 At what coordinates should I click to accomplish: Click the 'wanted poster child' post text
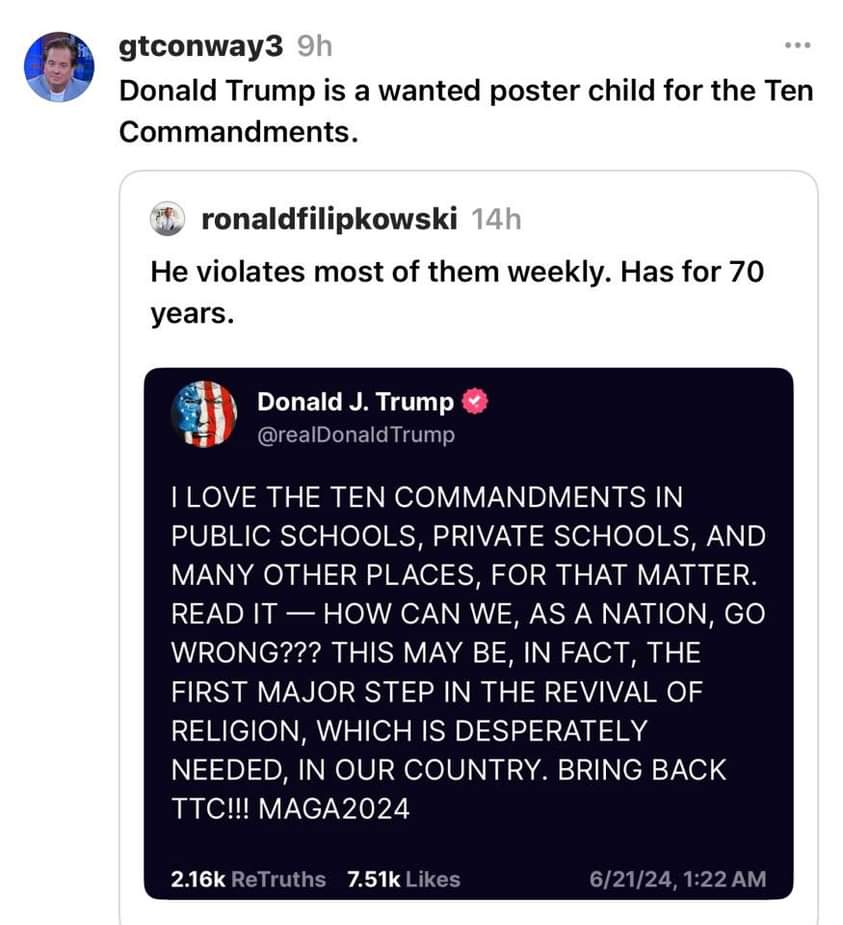coord(466,111)
